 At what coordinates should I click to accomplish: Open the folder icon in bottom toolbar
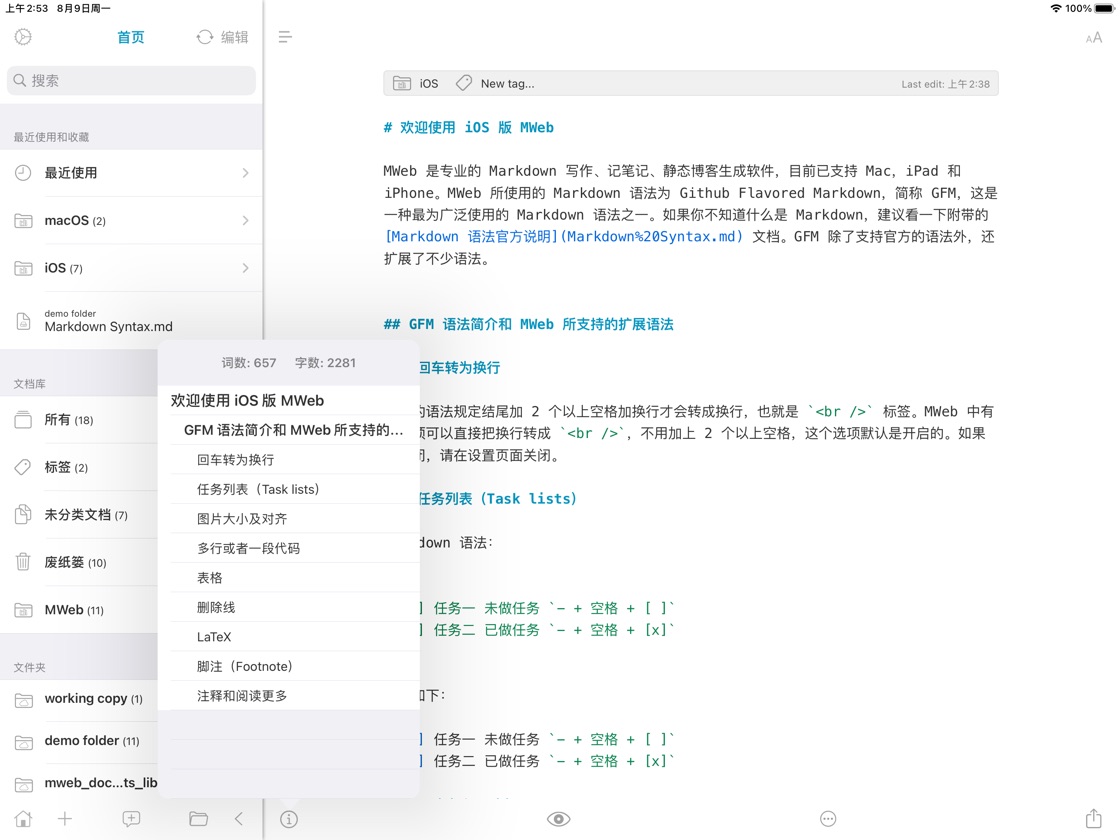click(x=199, y=819)
